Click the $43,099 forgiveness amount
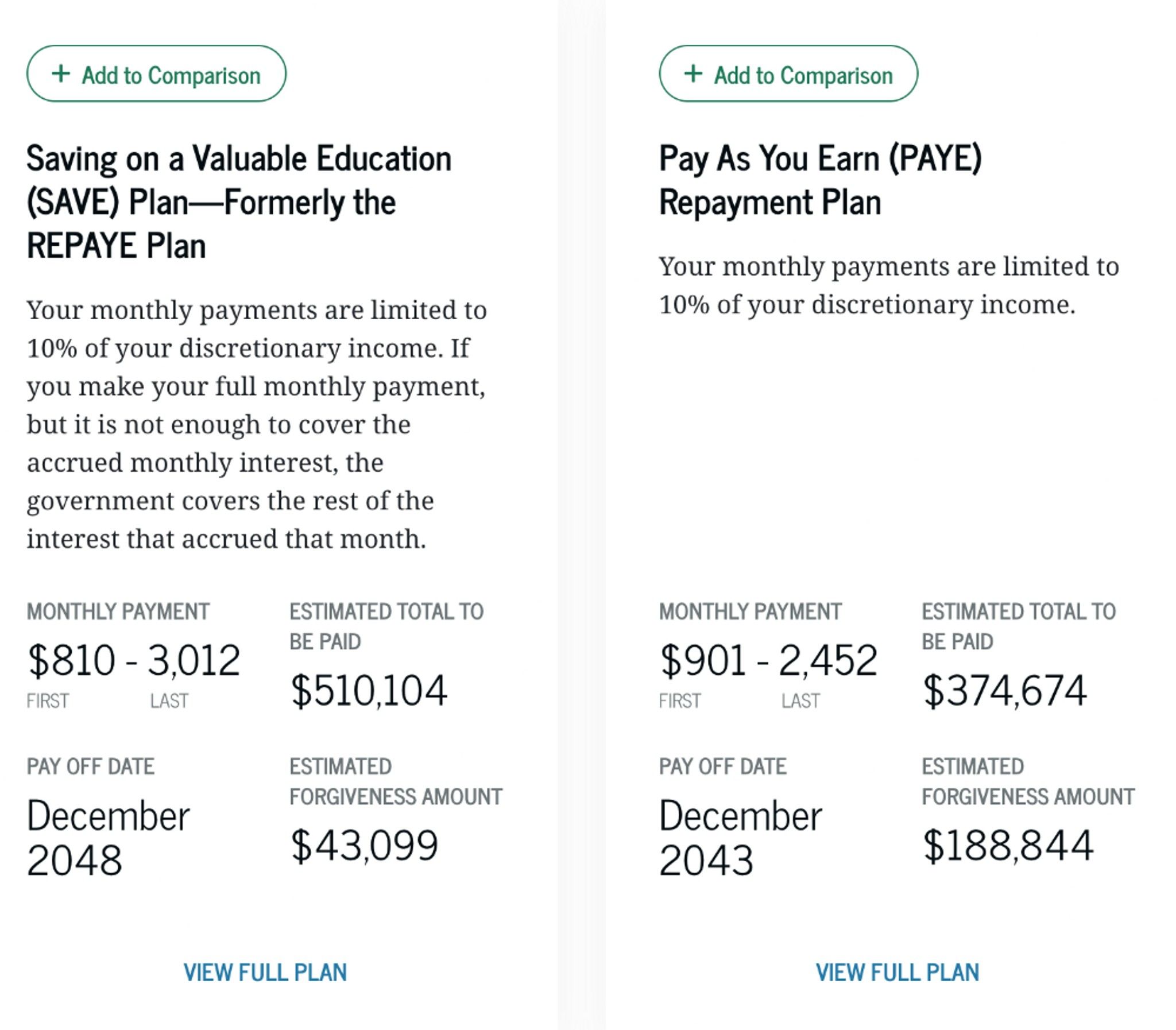Viewport: 1176px width, 1030px height. coord(365,846)
